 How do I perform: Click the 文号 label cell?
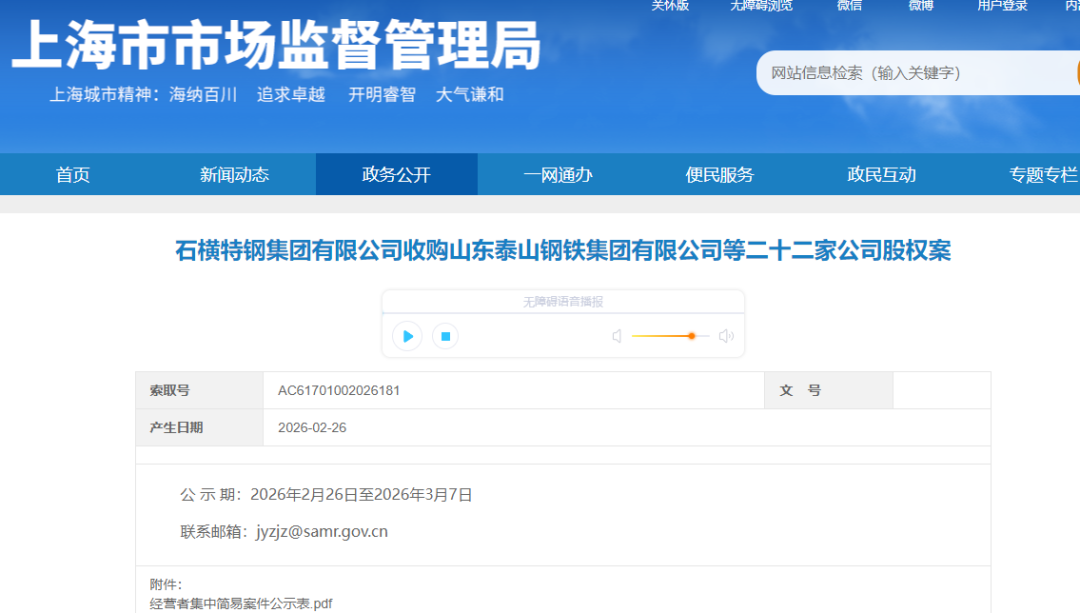coord(829,391)
